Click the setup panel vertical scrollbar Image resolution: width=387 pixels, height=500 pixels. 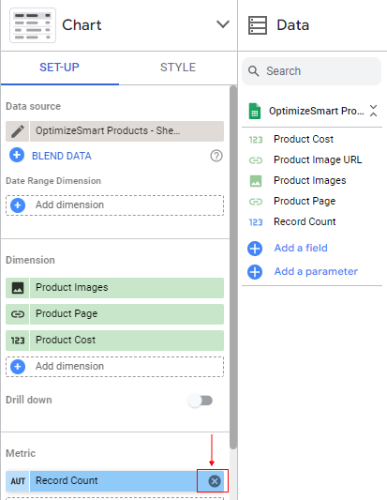click(233, 267)
